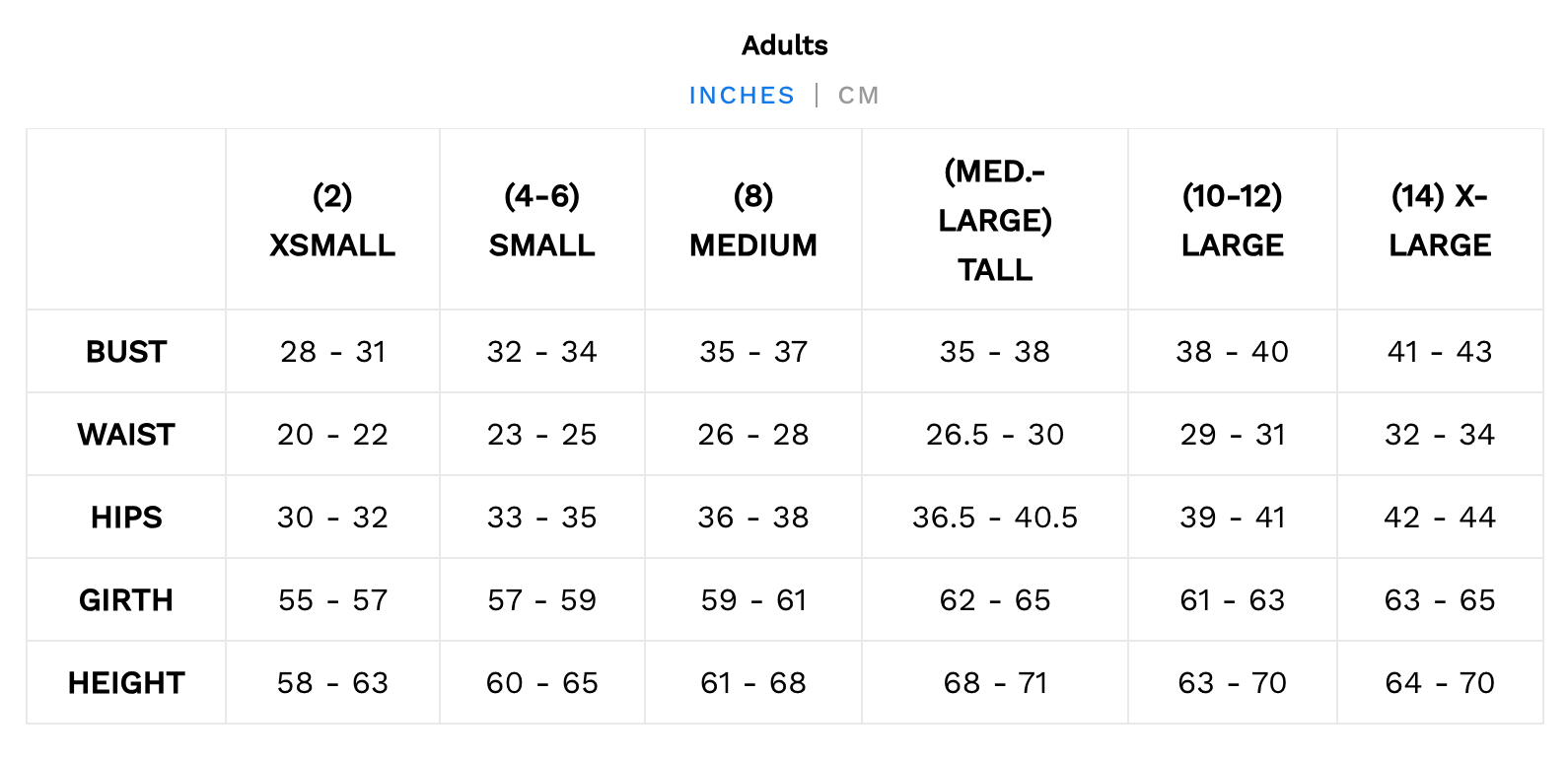This screenshot has width=1568, height=763.
Task: Click the TALL hips value 36.5 - 40.5
Action: coord(995,518)
